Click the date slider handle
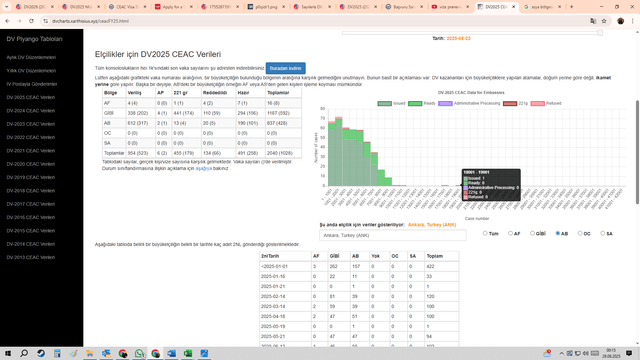 (600, 33)
